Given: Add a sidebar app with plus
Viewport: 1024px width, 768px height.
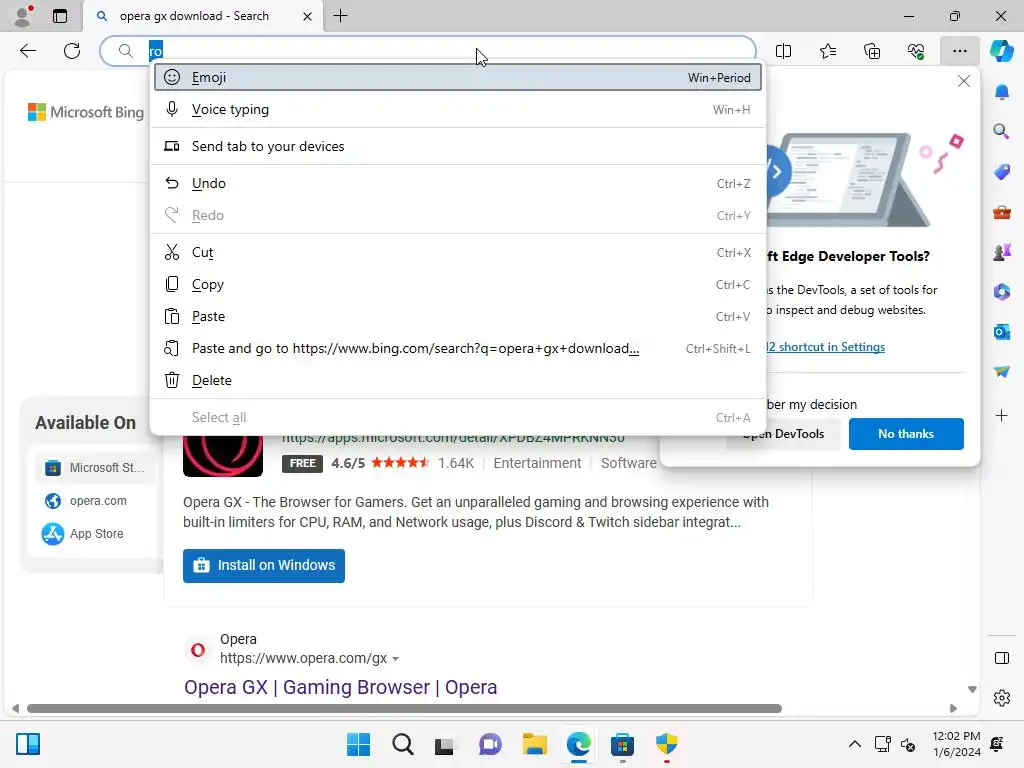Looking at the screenshot, I should click(1002, 415).
